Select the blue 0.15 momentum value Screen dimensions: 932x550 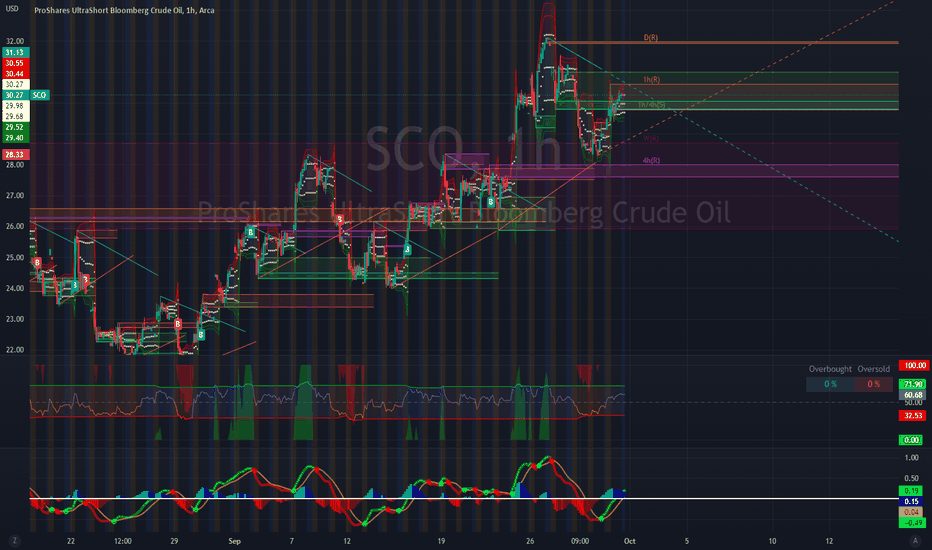[911, 501]
